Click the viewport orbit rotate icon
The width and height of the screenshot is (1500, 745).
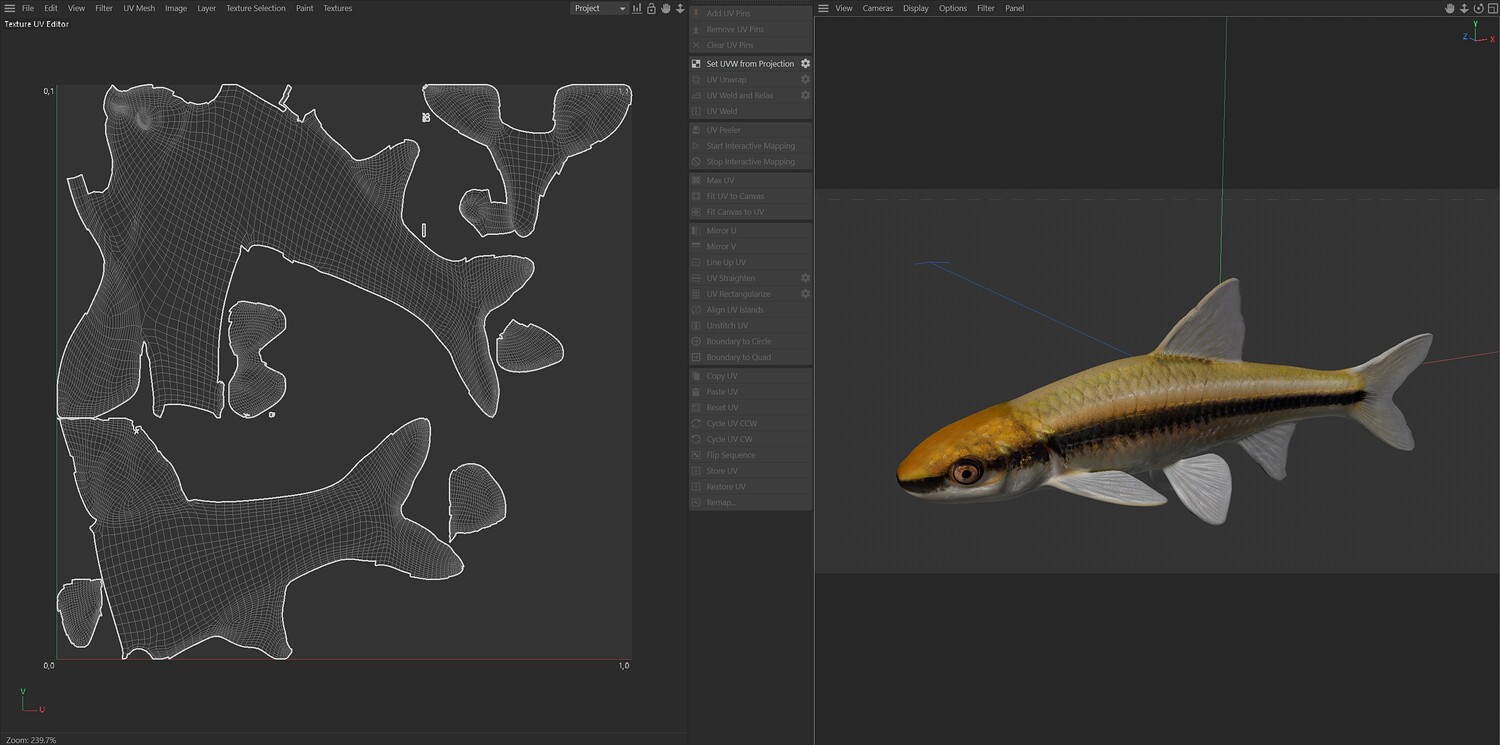(x=1478, y=8)
